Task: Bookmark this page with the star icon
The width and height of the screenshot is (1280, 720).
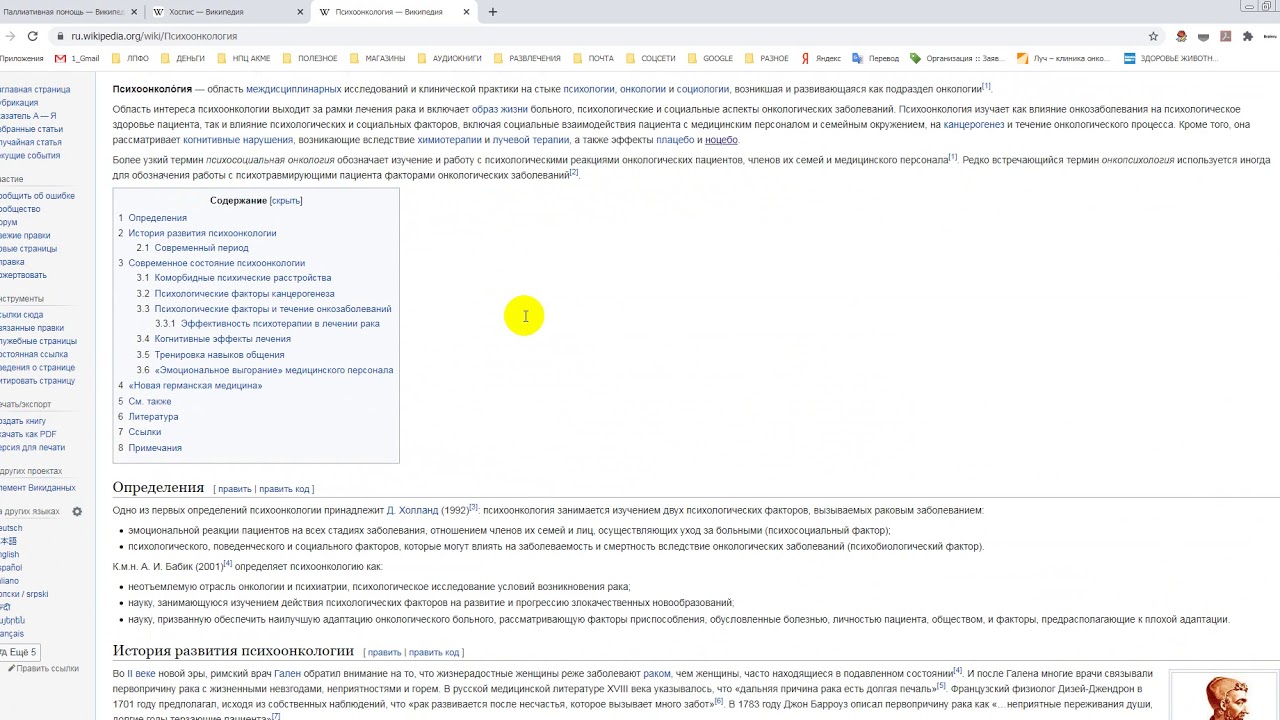Action: (1153, 36)
